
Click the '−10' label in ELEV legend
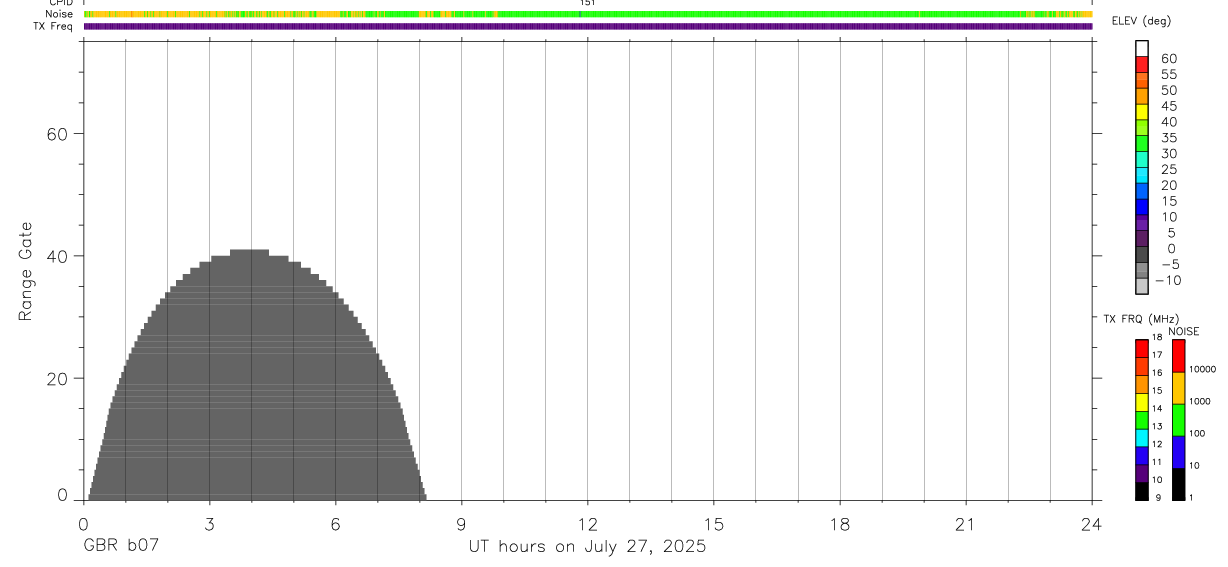click(x=1167, y=280)
